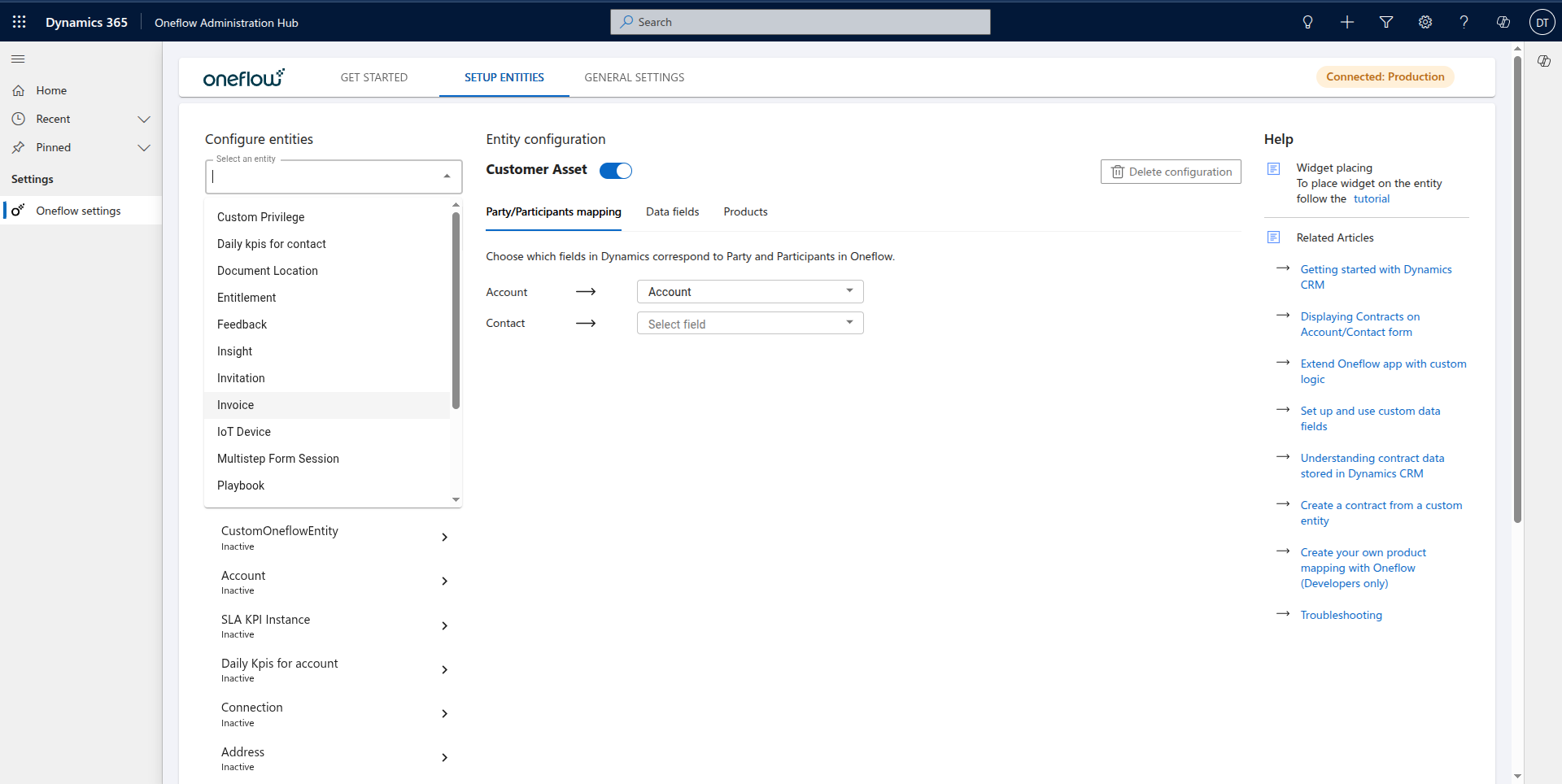The height and width of the screenshot is (784, 1562).
Task: Choose Playbook from the entity list
Action: 327,486
